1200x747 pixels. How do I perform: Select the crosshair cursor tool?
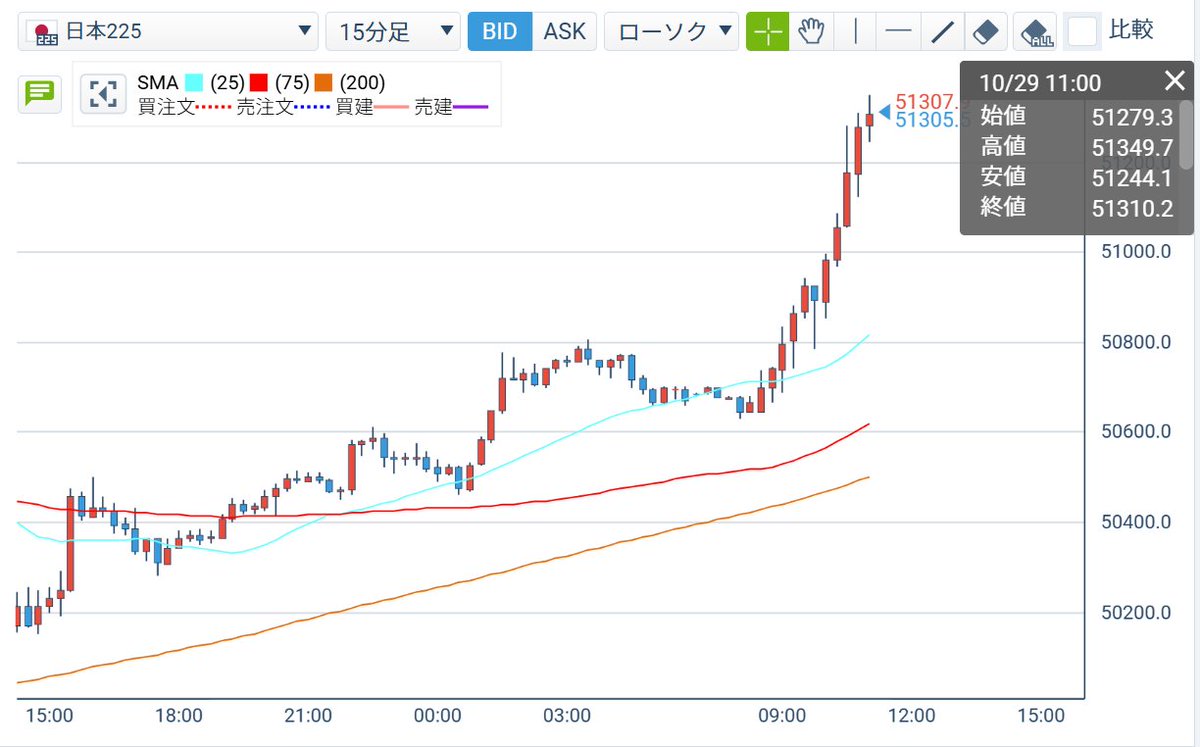coord(767,31)
